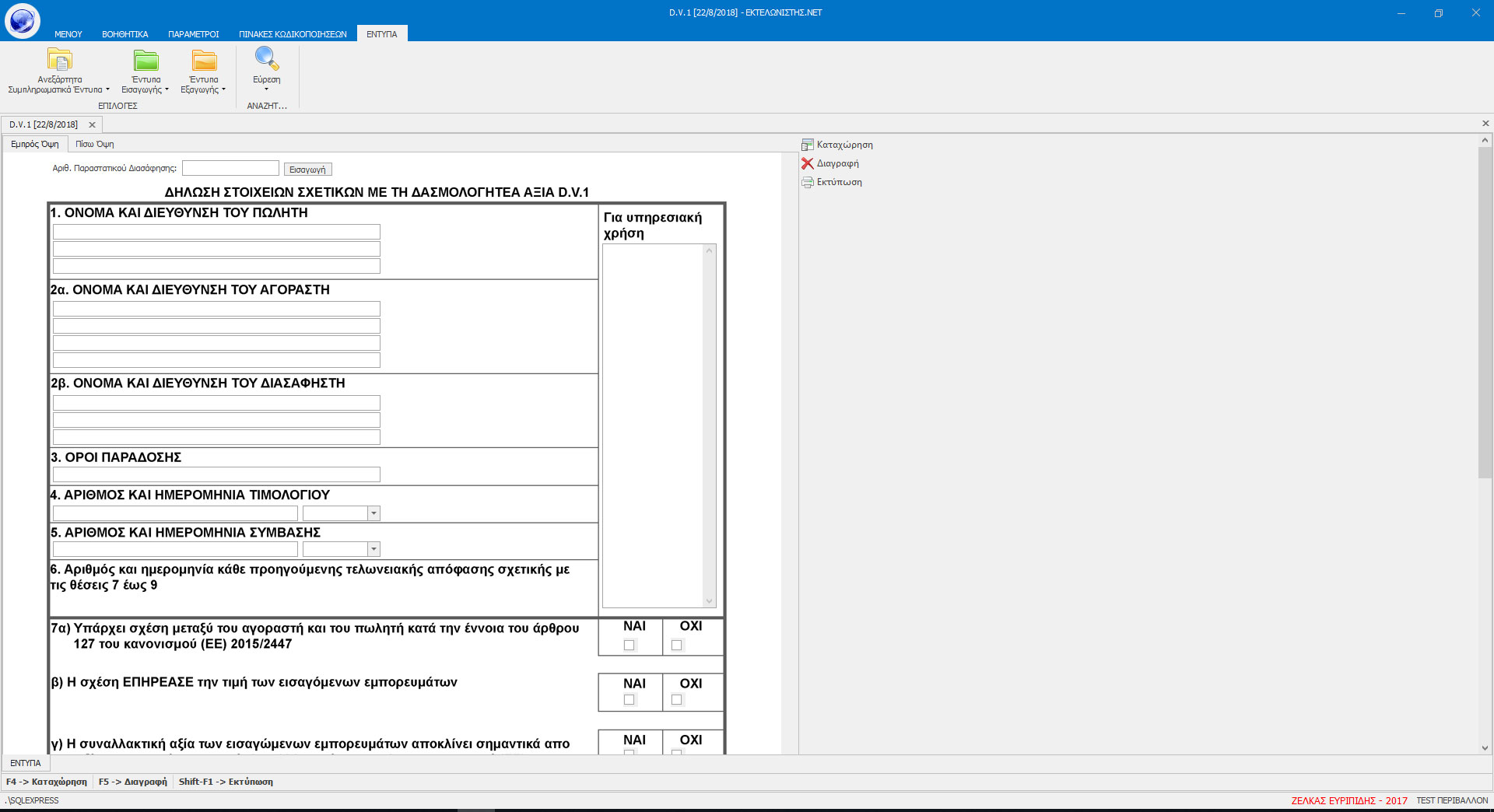The image size is (1494, 812).
Task: Click the Εκτύπωση printer icon
Action: click(808, 182)
